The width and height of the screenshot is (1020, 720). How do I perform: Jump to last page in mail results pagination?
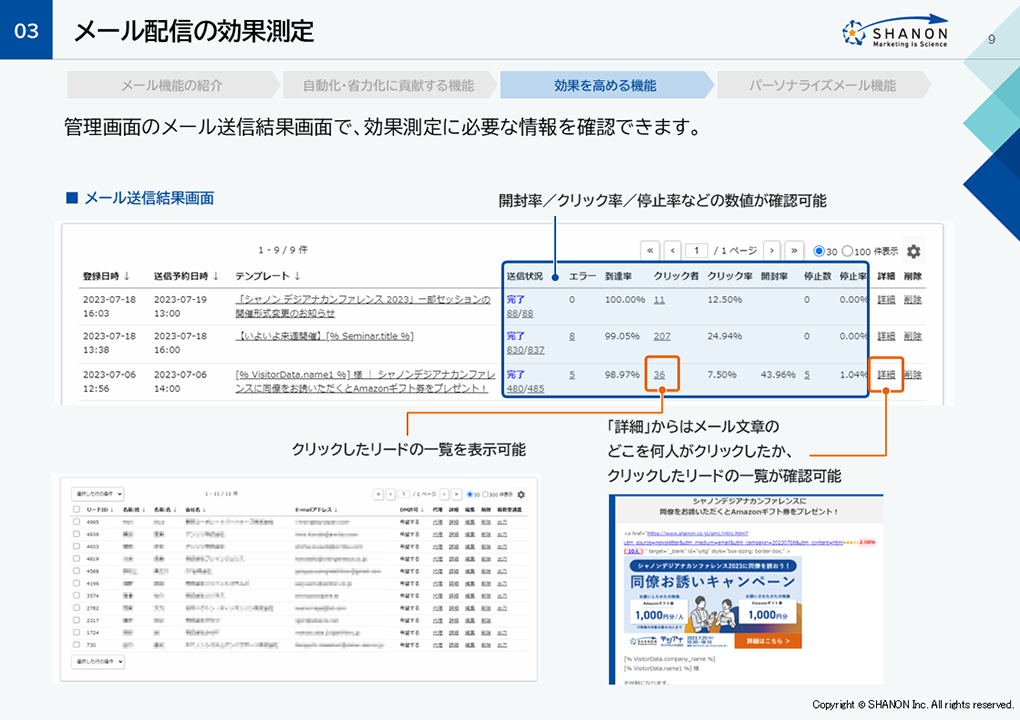794,250
